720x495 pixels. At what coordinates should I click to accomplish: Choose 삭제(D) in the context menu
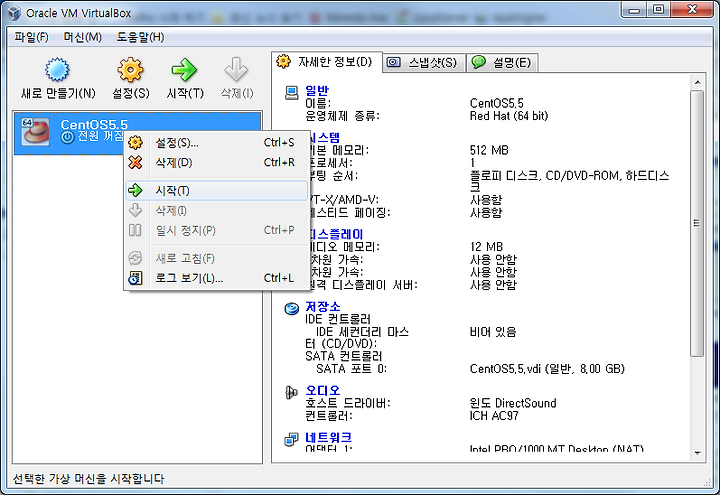[216, 162]
